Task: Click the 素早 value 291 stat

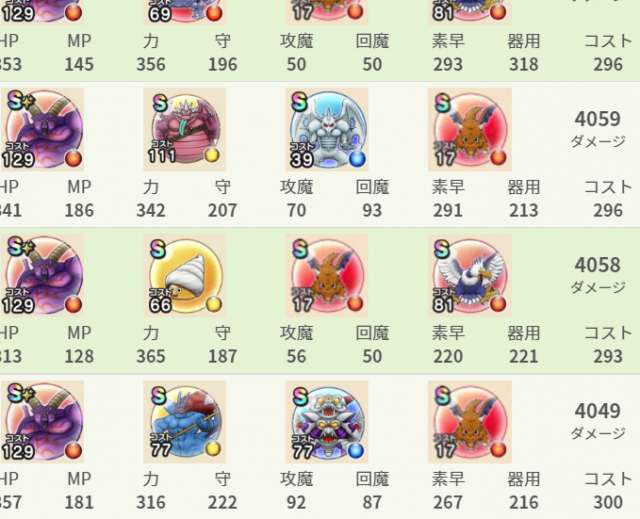Action: (x=448, y=211)
